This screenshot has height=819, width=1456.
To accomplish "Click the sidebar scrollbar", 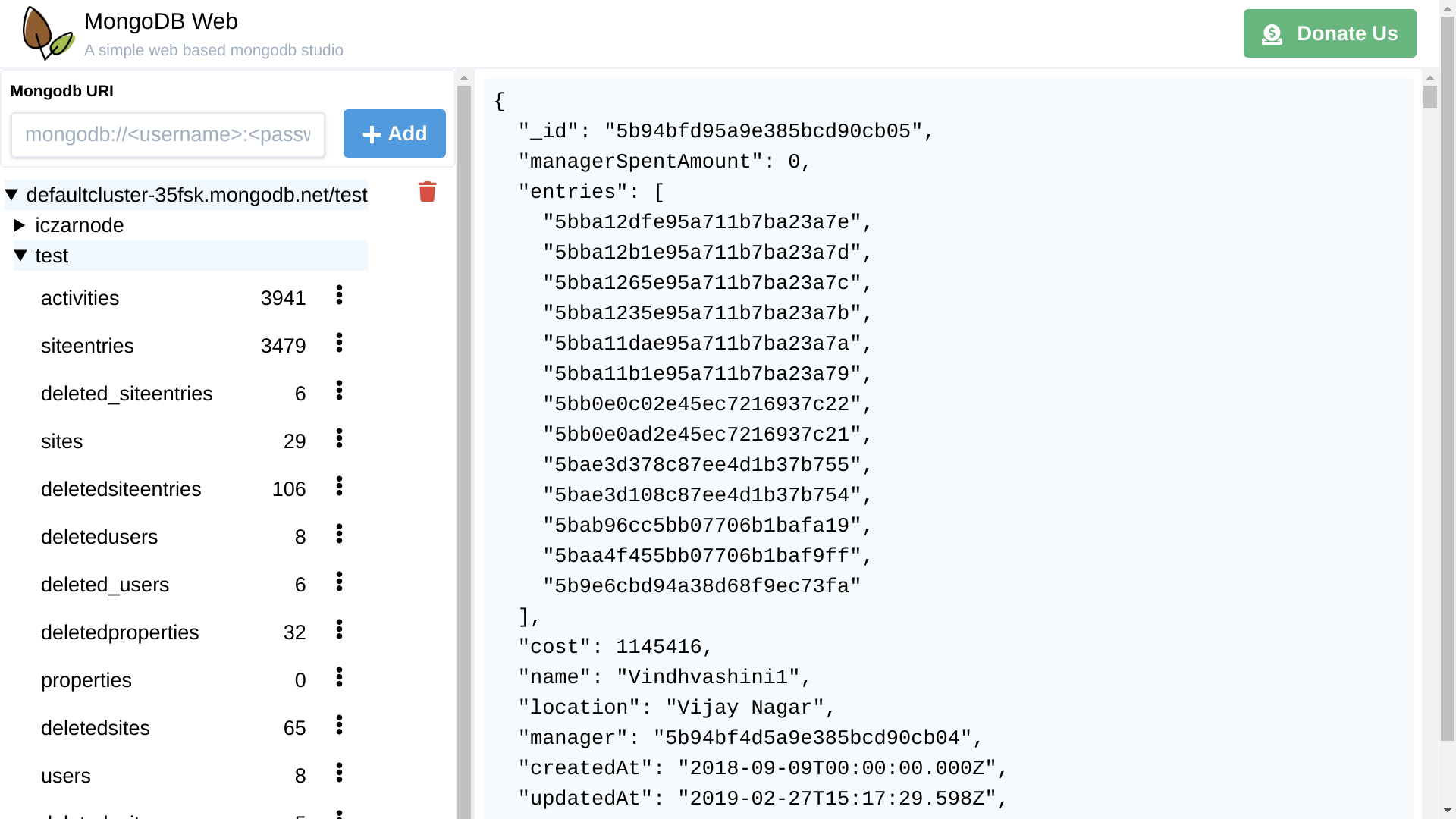I will point(463,303).
